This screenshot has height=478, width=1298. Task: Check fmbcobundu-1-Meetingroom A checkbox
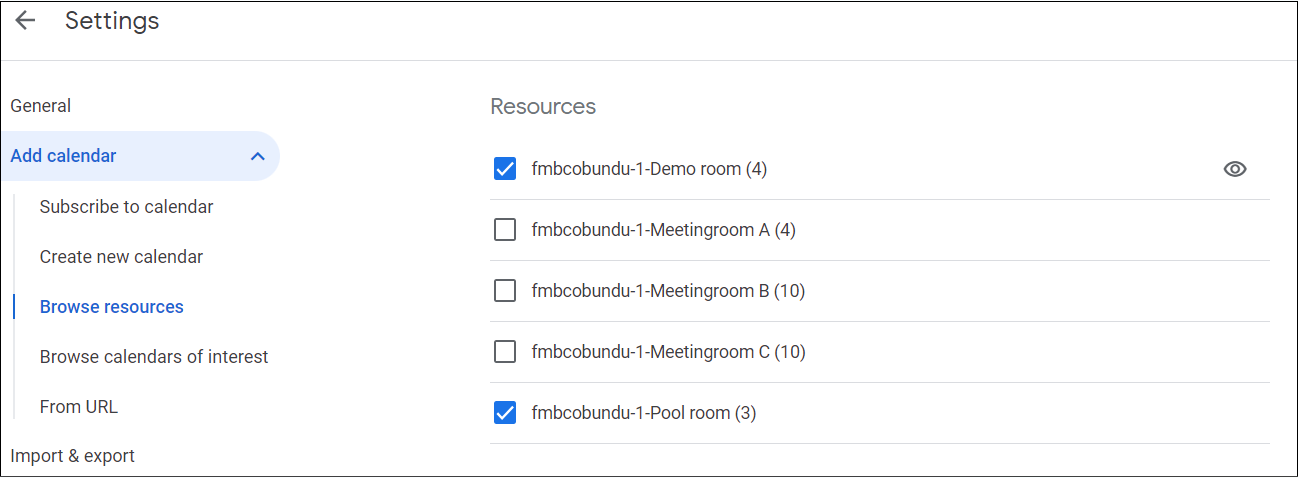coord(505,230)
